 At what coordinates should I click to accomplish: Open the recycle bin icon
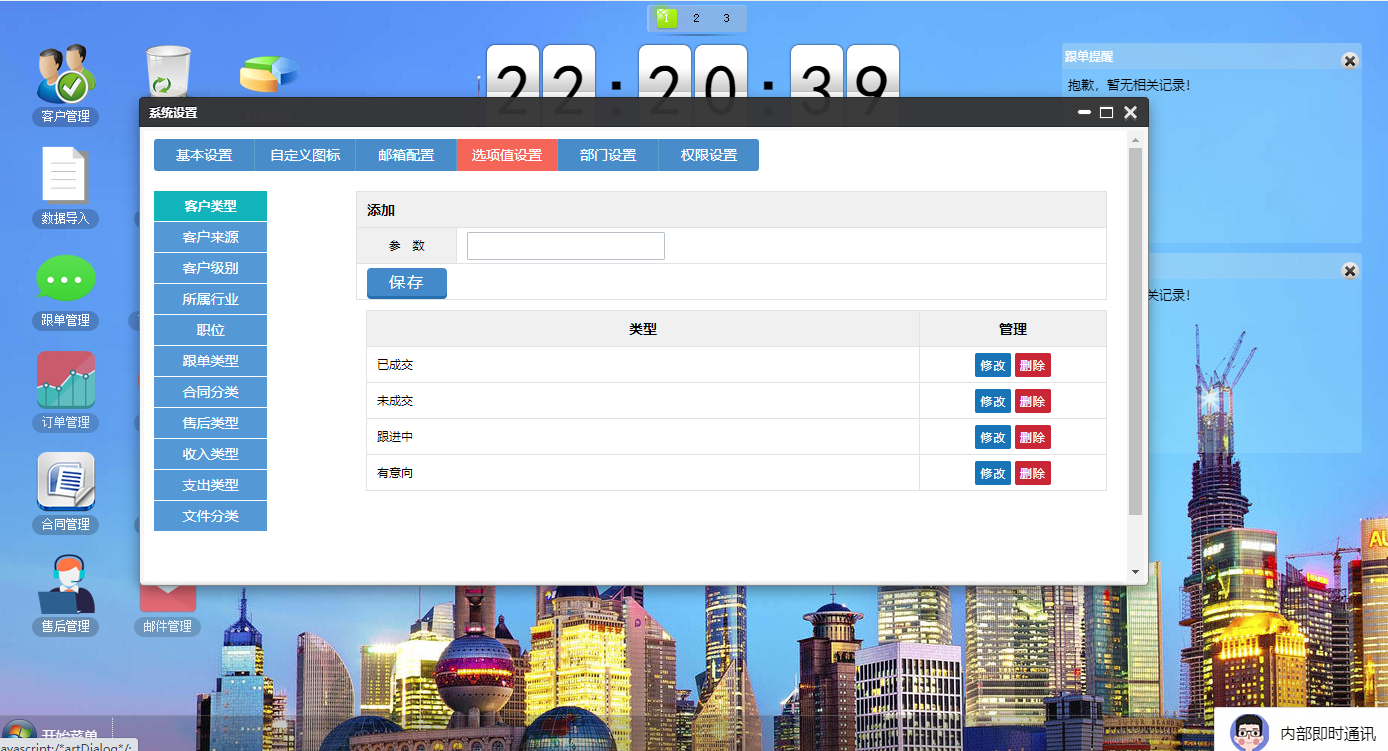point(167,70)
